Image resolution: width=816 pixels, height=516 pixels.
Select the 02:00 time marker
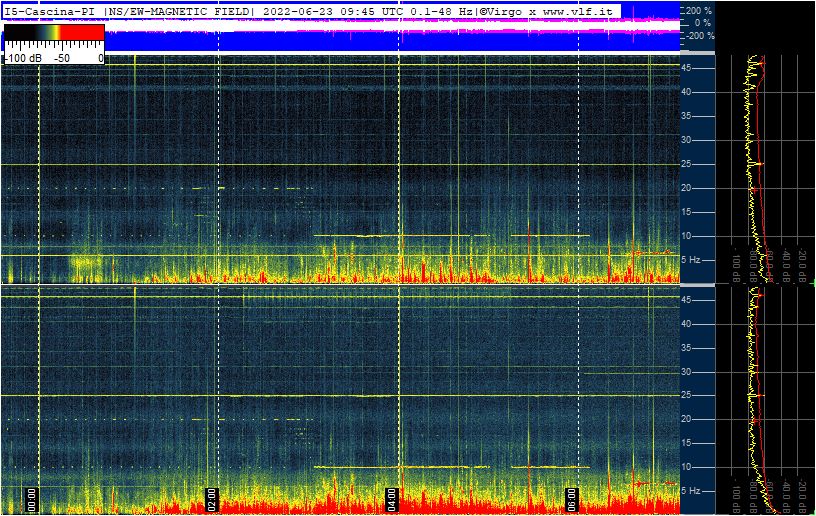coord(211,498)
